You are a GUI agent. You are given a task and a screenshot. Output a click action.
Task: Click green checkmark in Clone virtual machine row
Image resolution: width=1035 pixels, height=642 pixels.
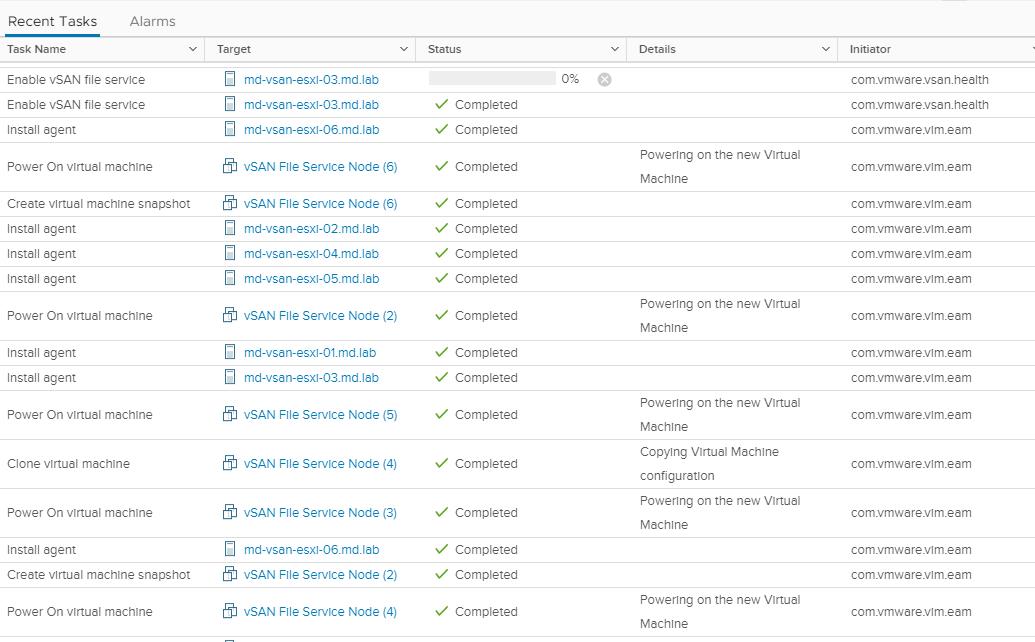(442, 463)
